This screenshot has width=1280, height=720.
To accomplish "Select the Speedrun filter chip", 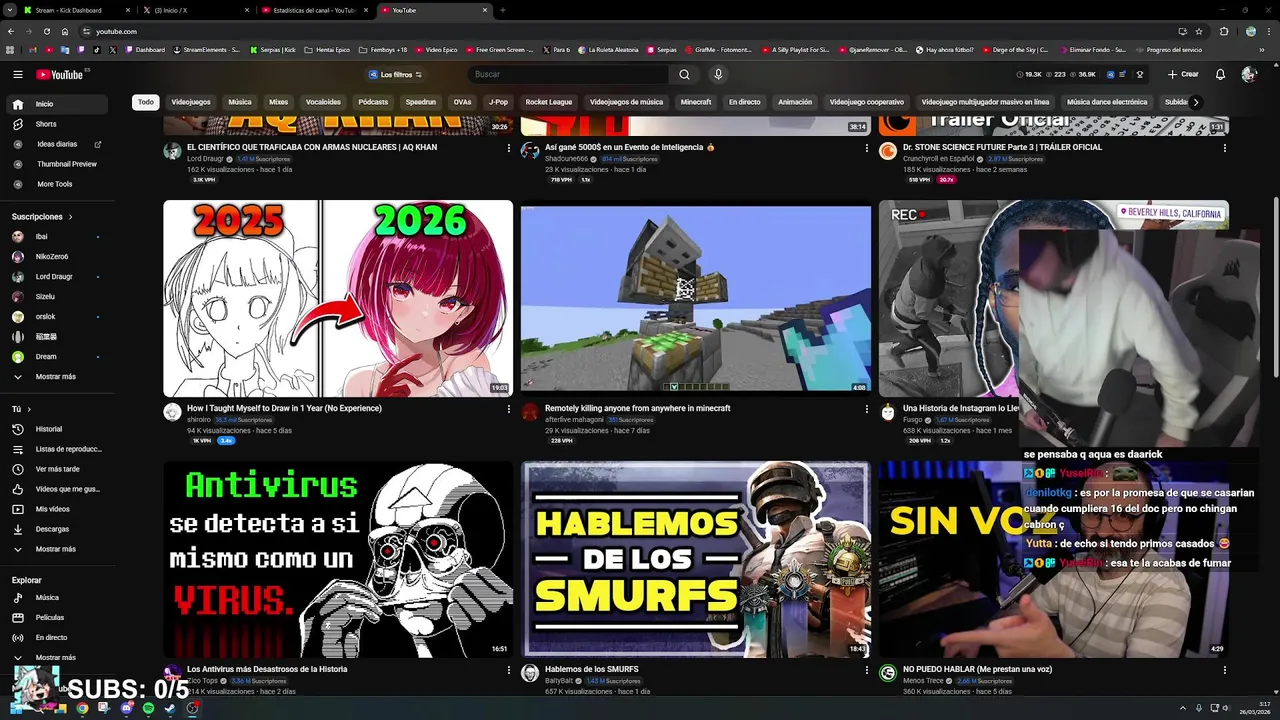I will tap(421, 102).
